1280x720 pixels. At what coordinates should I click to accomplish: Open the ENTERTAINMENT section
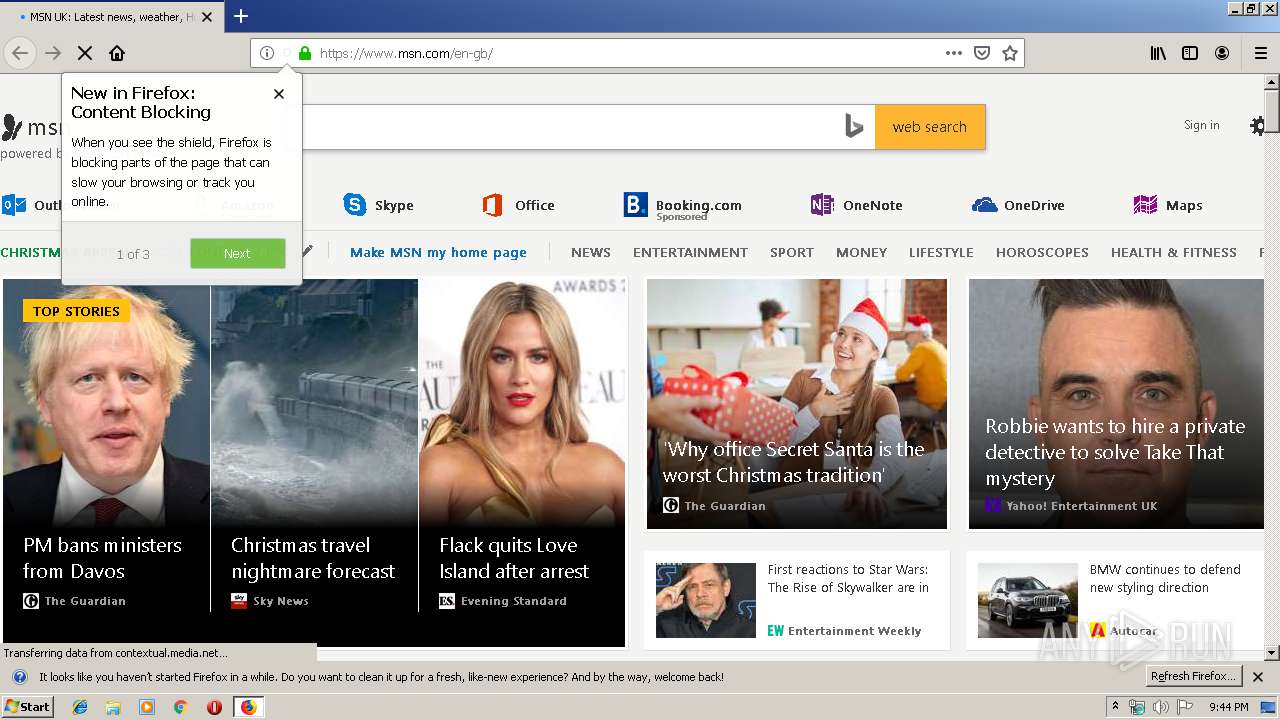(690, 252)
